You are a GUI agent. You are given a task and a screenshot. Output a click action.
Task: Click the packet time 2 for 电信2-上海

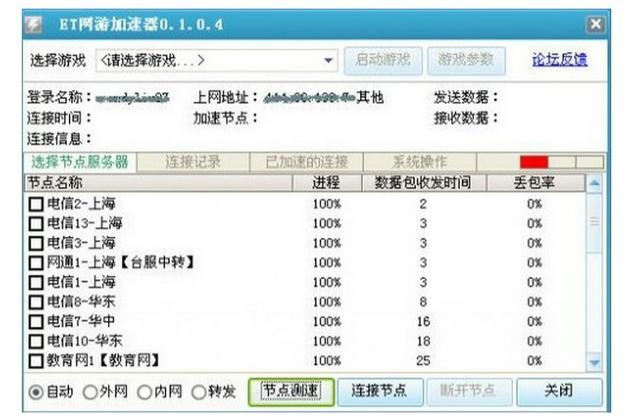coord(423,204)
